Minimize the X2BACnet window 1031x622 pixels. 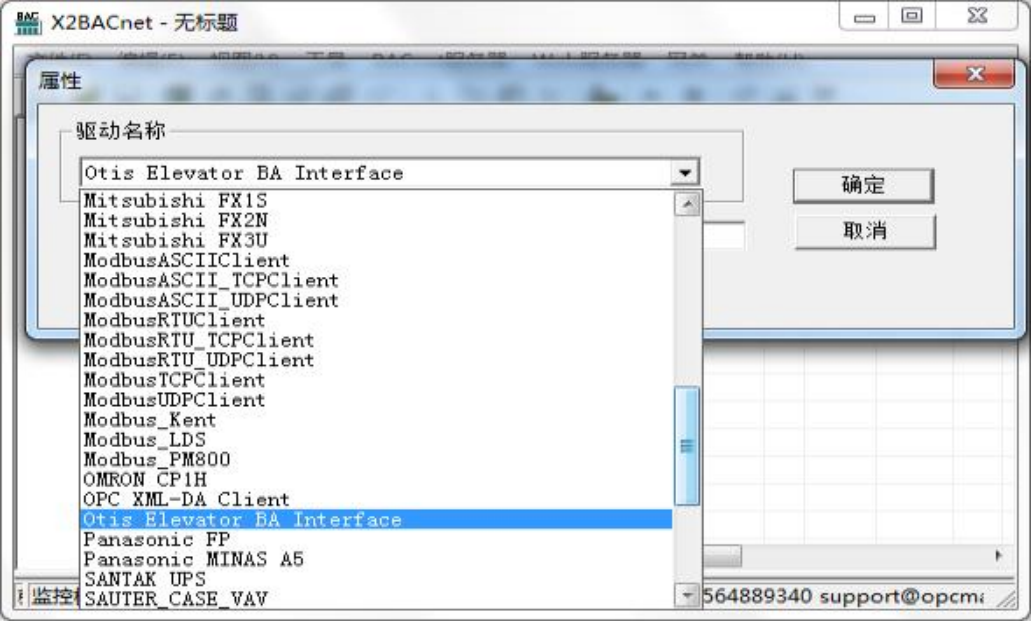[864, 16]
